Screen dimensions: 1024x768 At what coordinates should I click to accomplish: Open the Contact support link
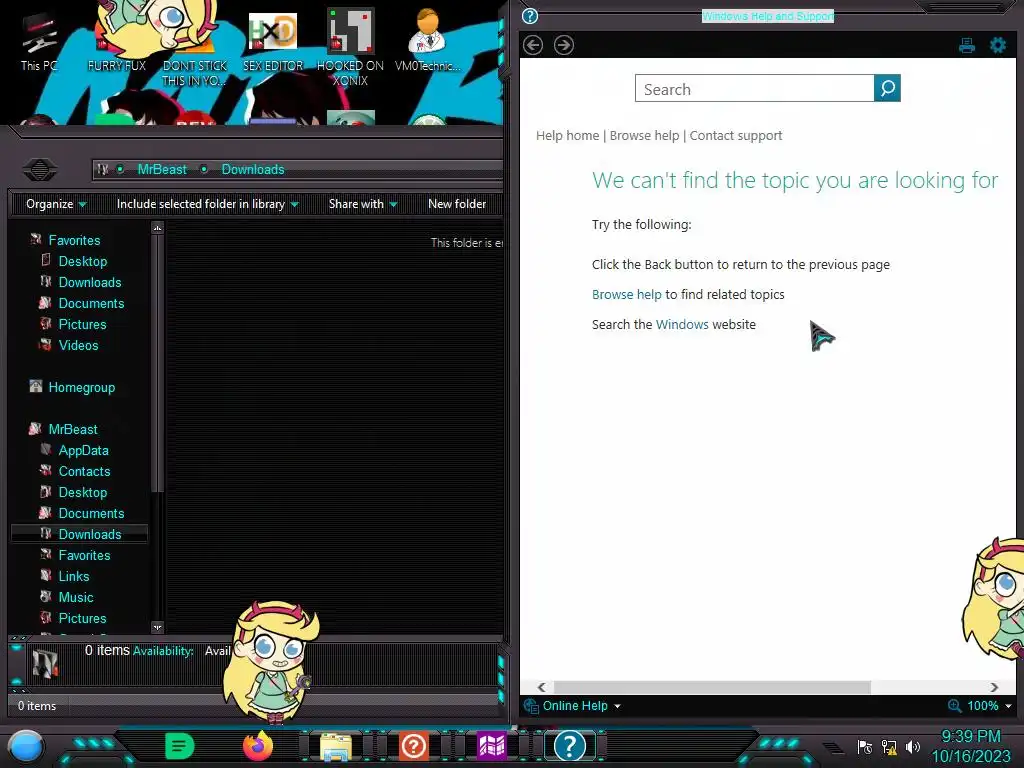(735, 135)
